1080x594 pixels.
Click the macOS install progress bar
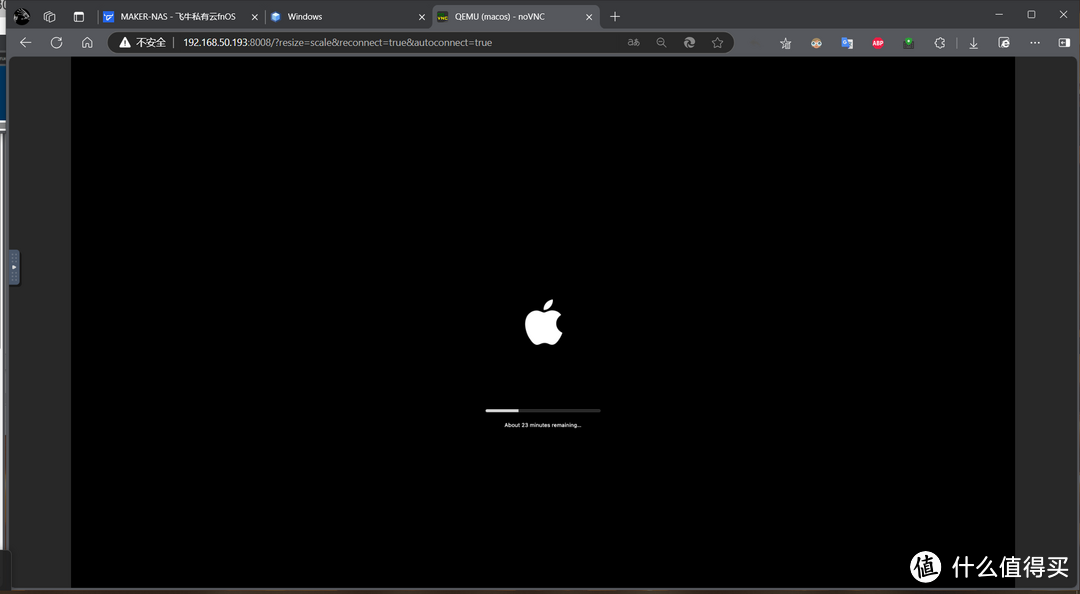543,410
